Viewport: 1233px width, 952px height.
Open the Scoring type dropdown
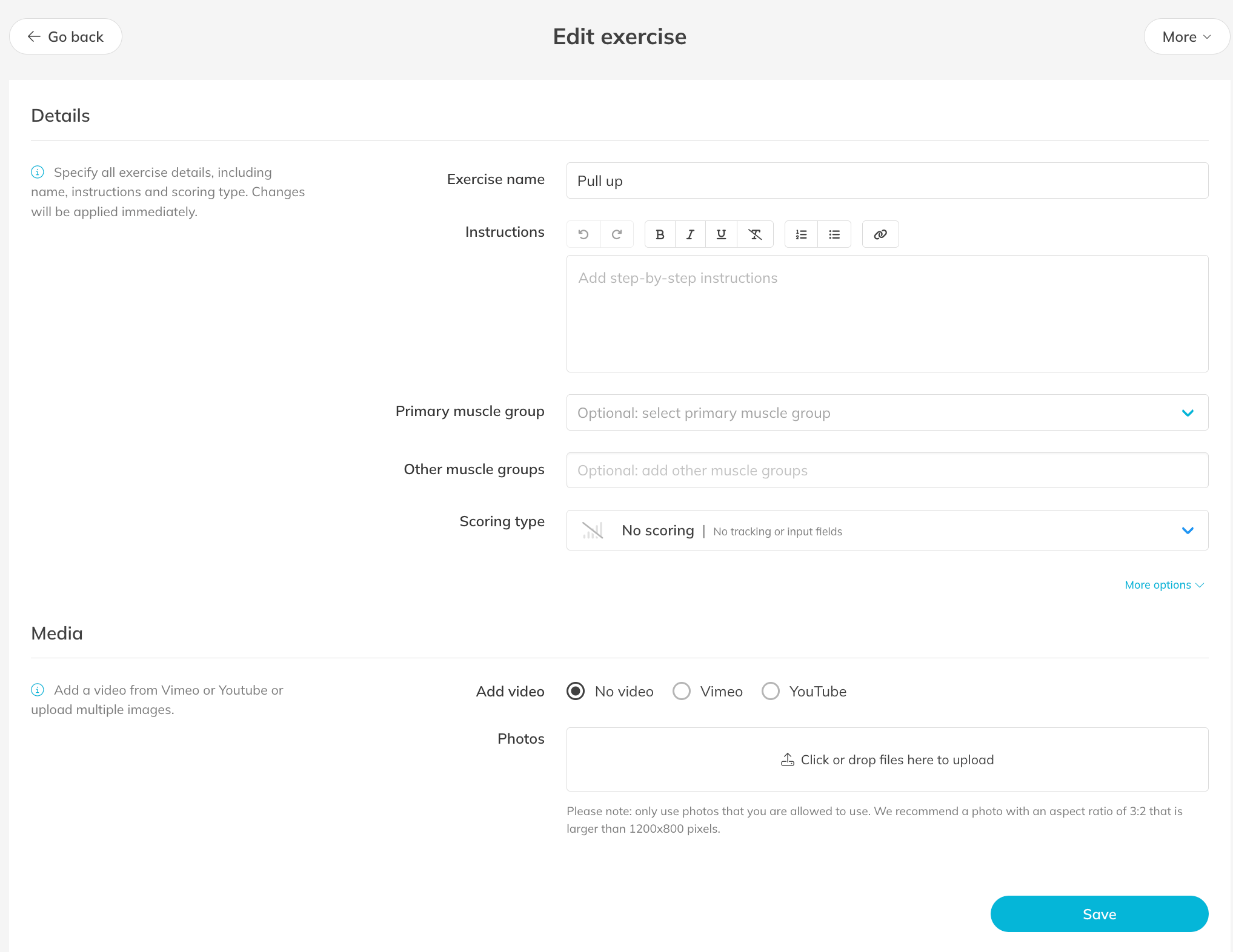click(x=886, y=531)
